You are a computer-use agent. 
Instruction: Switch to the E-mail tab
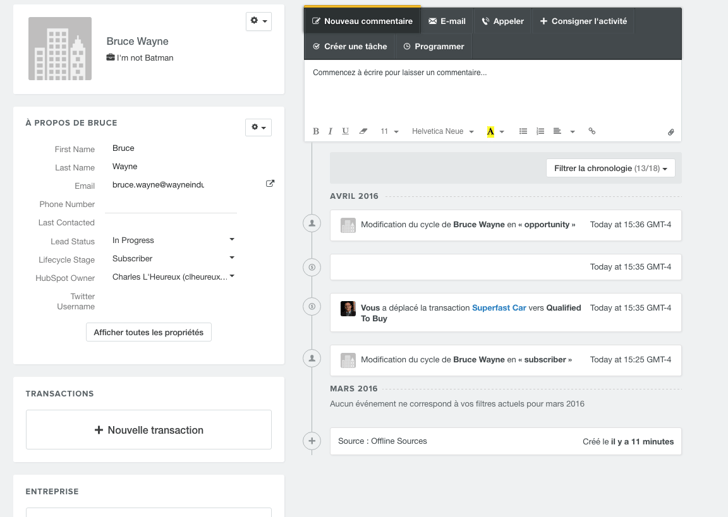coord(447,21)
